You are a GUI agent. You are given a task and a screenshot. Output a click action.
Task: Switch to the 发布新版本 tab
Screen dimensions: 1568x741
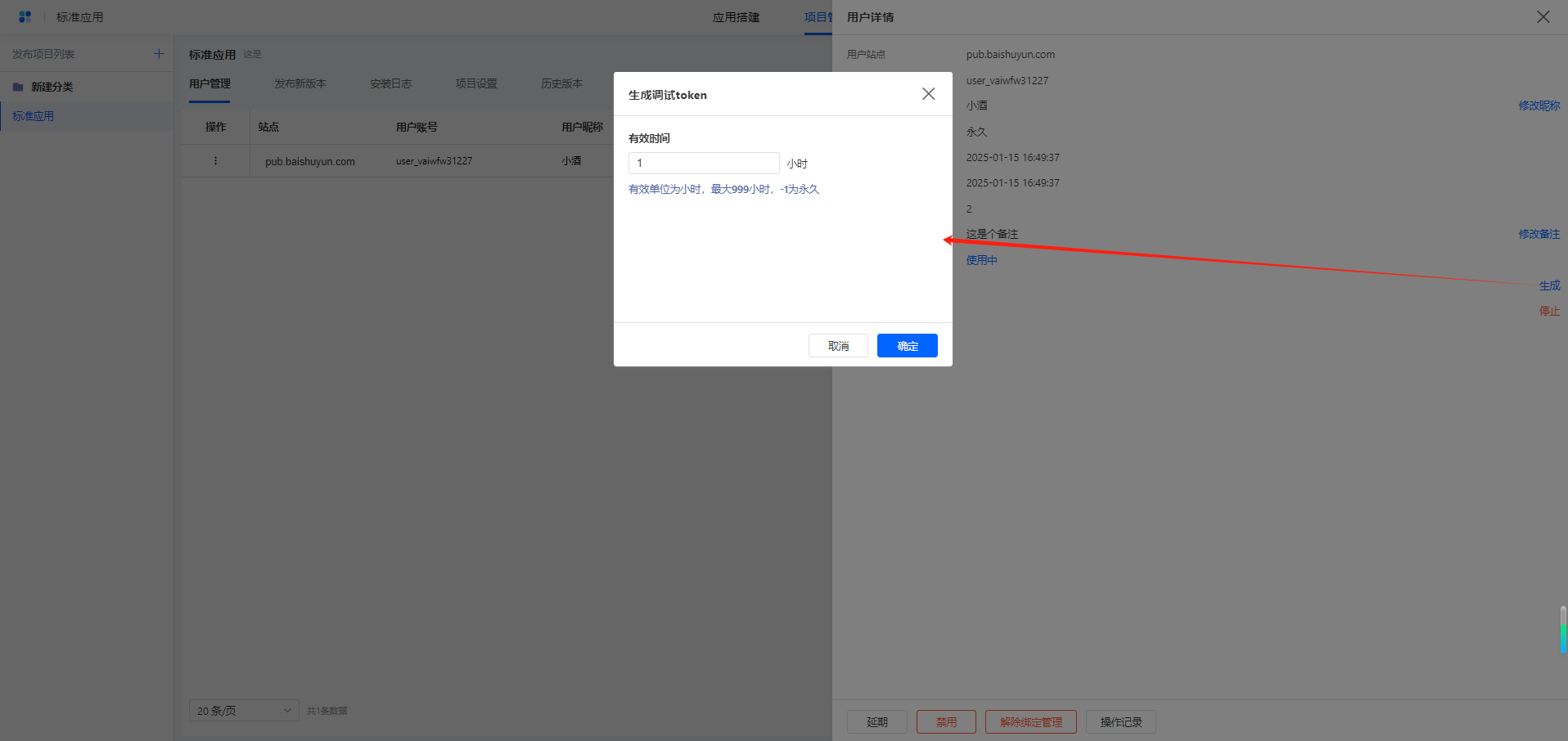pyautogui.click(x=300, y=83)
